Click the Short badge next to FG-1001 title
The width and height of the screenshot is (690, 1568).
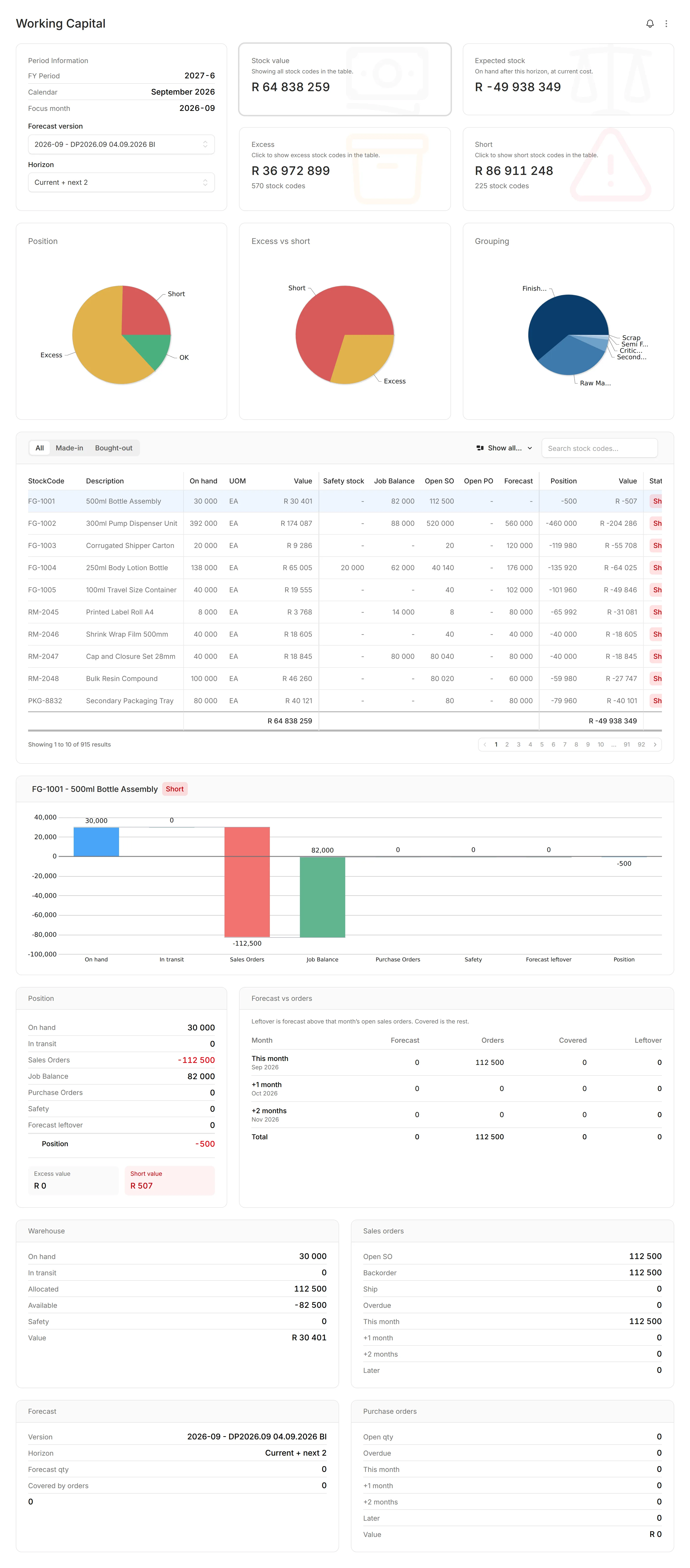(x=175, y=789)
